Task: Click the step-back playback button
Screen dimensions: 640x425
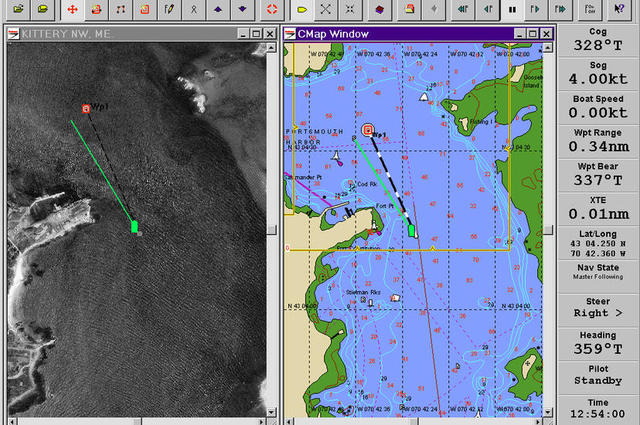Action: tap(488, 9)
